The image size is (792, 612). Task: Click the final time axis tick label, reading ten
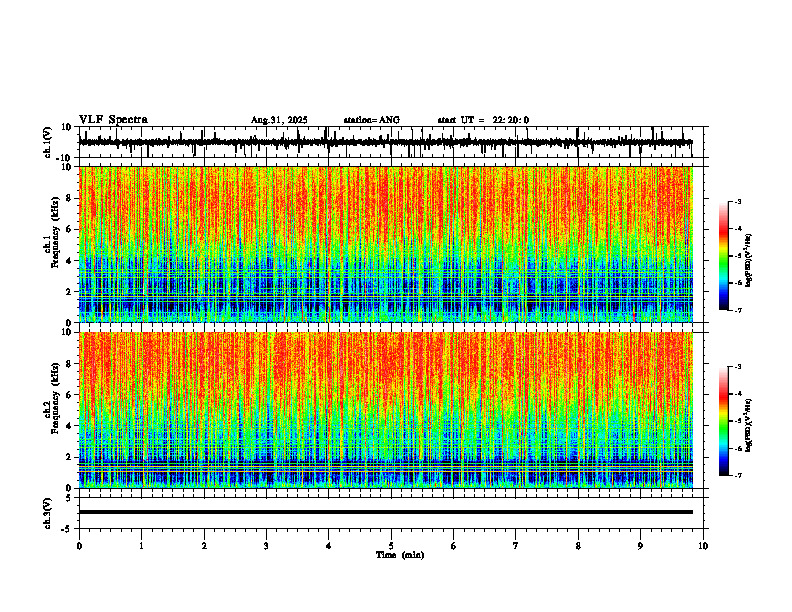(x=703, y=546)
